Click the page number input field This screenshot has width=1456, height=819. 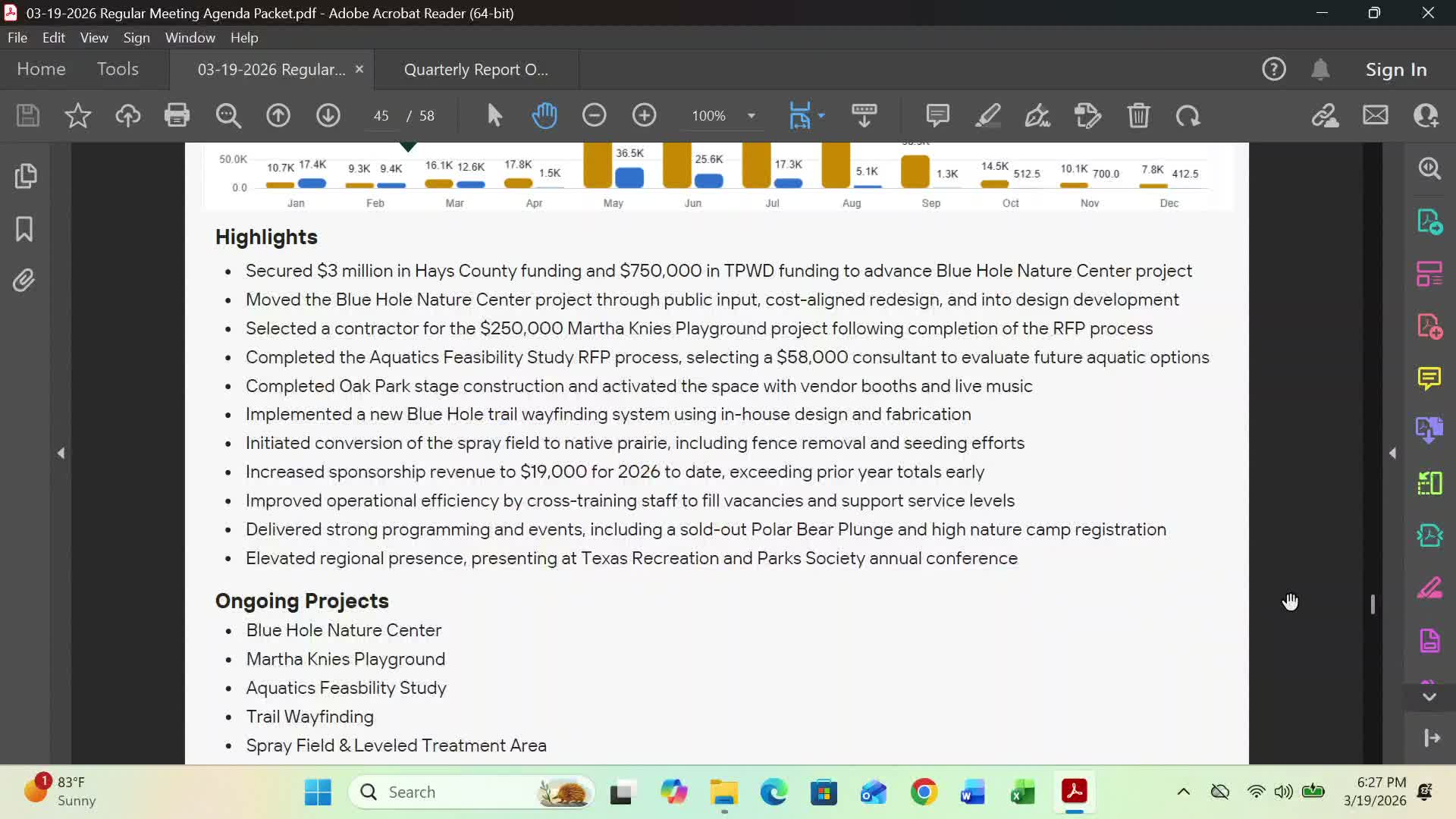pos(381,116)
